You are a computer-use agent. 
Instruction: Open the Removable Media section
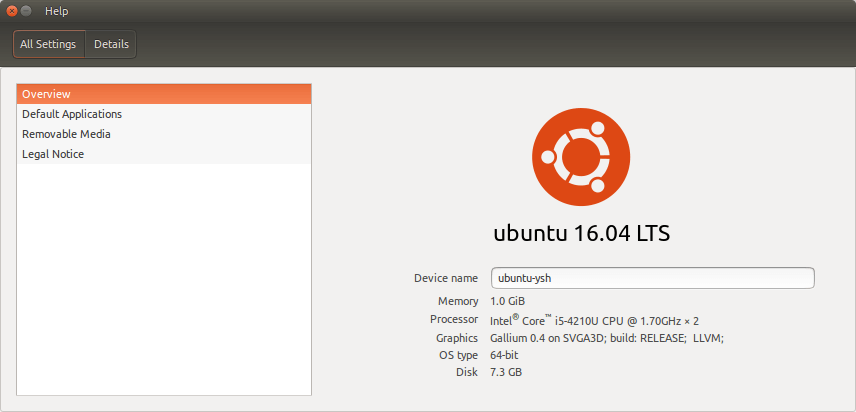click(164, 134)
